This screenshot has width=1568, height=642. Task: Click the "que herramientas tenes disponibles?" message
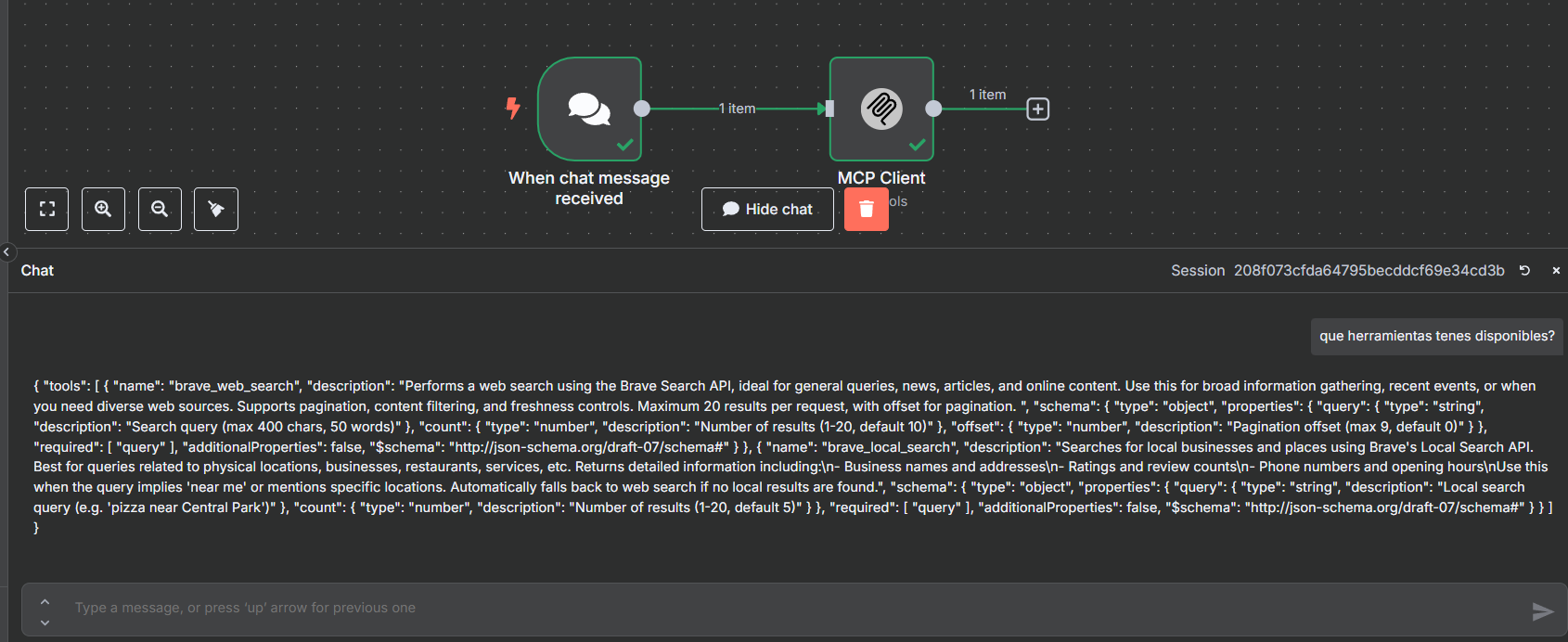click(1437, 336)
